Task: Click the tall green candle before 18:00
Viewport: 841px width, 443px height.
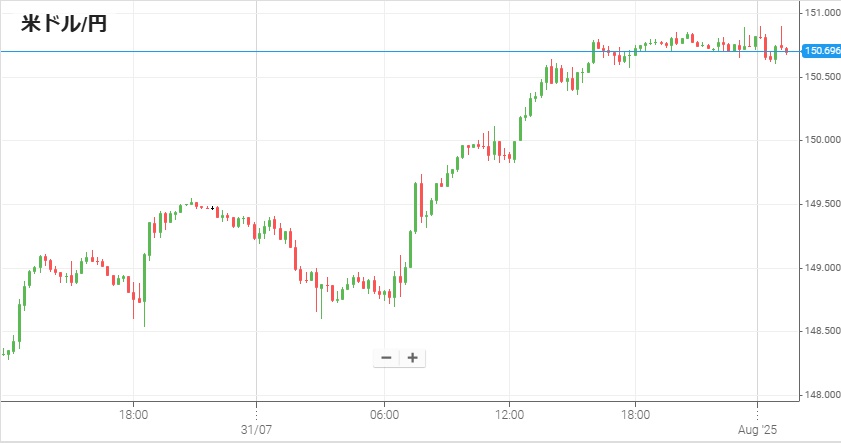Action: (x=20, y=321)
